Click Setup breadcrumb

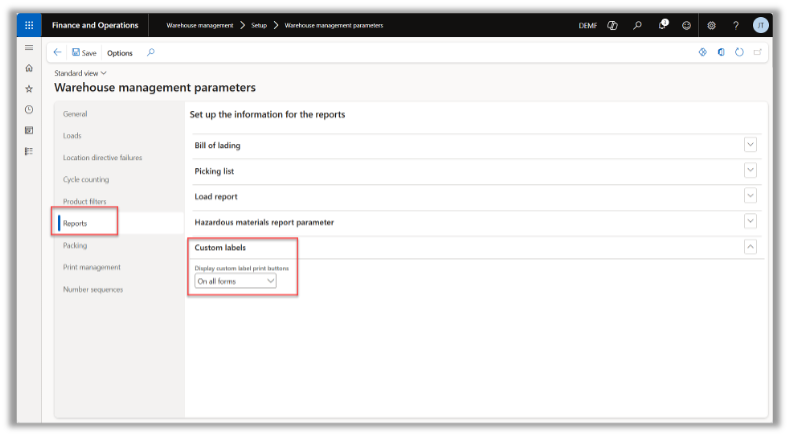click(259, 25)
